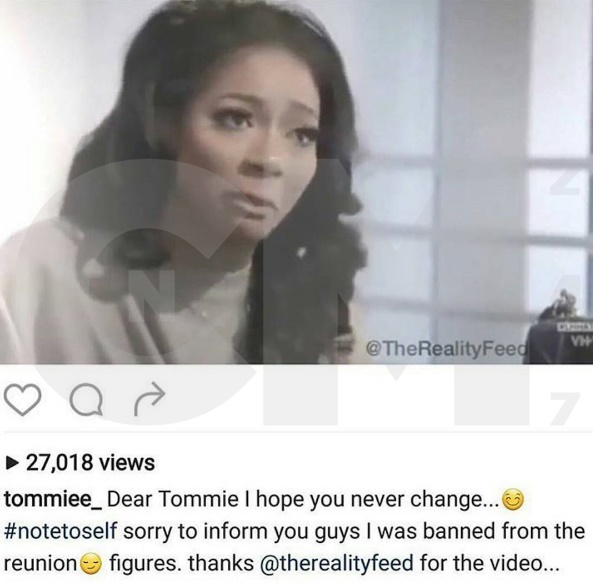Click the smiling emoji after 'never change...'
The image size is (593, 585).
[512, 500]
